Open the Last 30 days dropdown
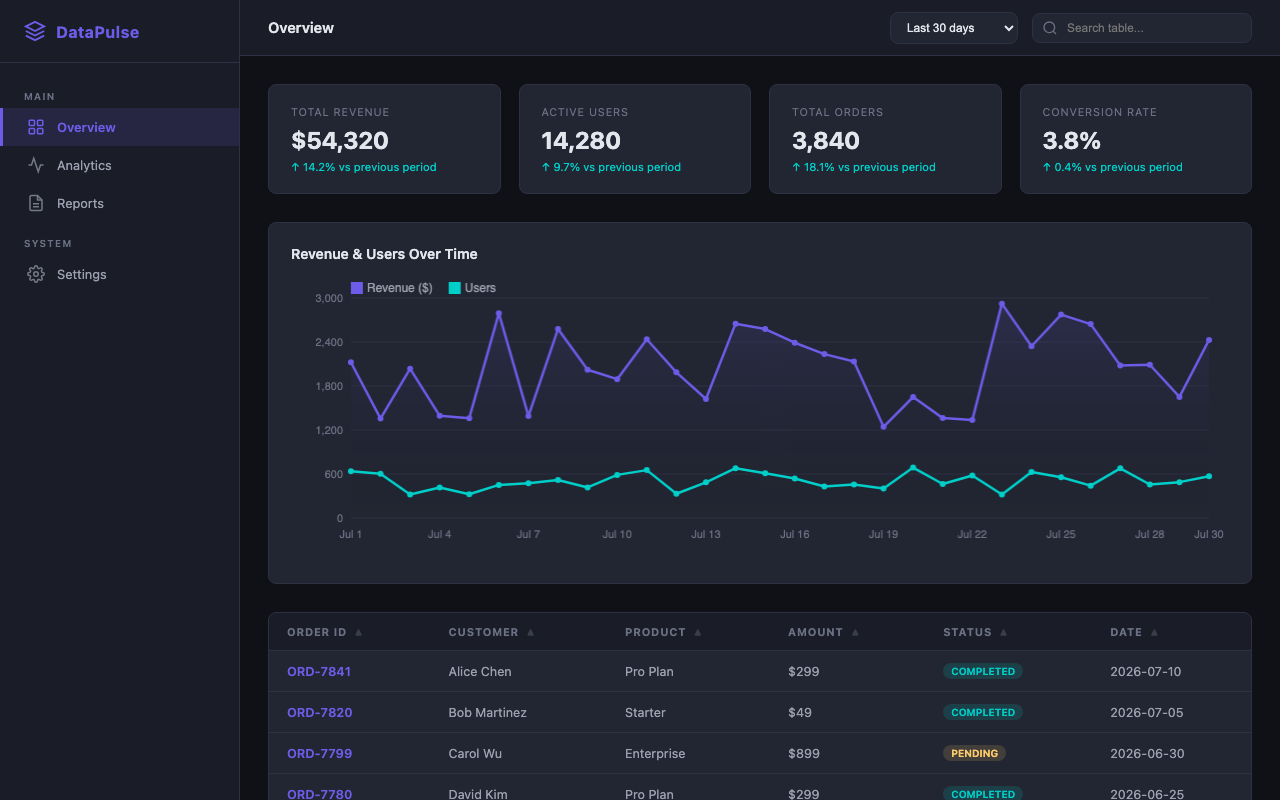This screenshot has height=800, width=1280. click(x=954, y=28)
